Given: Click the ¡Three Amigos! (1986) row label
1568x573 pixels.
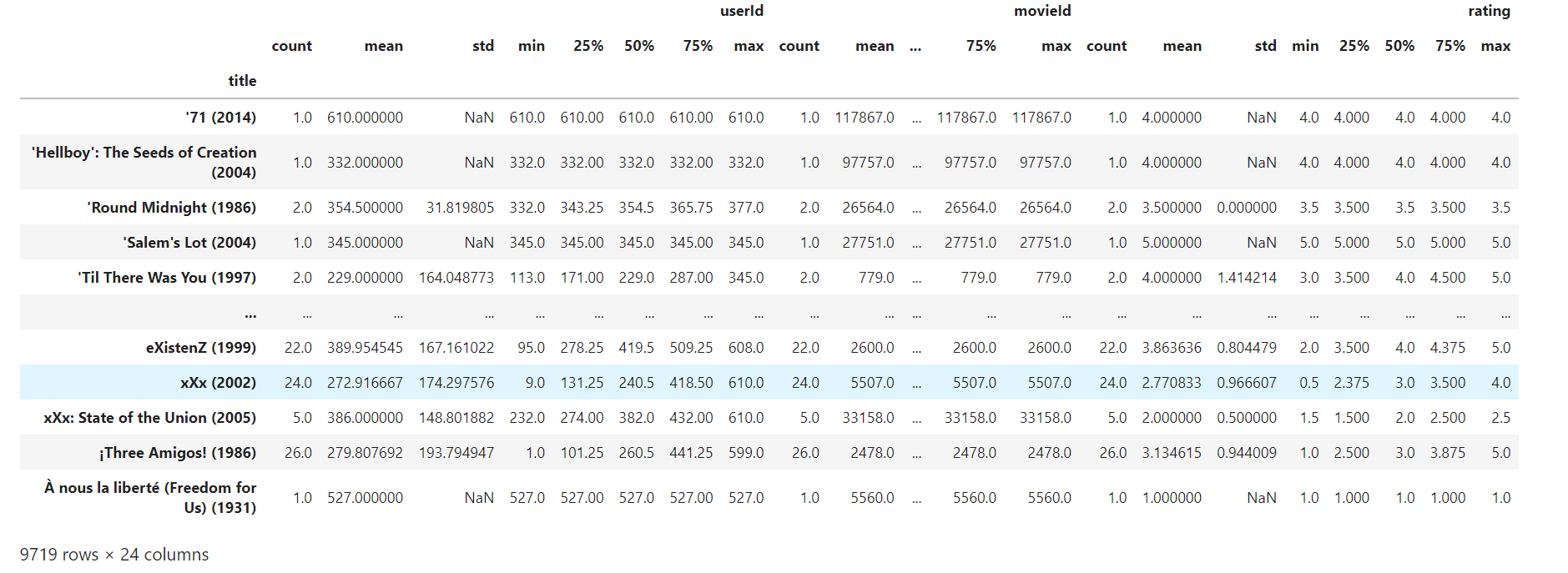Looking at the screenshot, I should click(177, 453).
